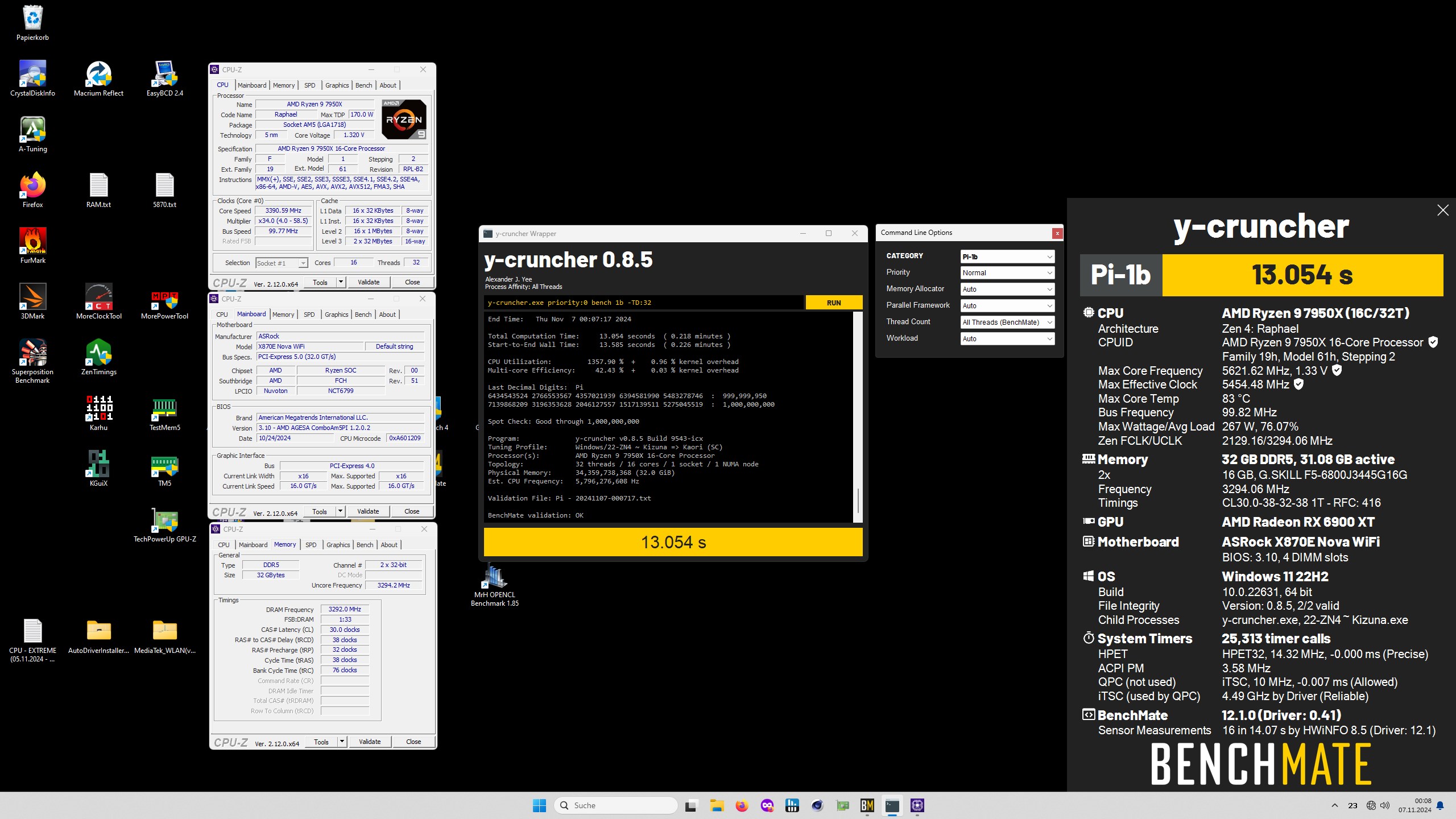
Task: Open Mainboard tab in Memory CPU-Z window
Action: tap(253, 545)
